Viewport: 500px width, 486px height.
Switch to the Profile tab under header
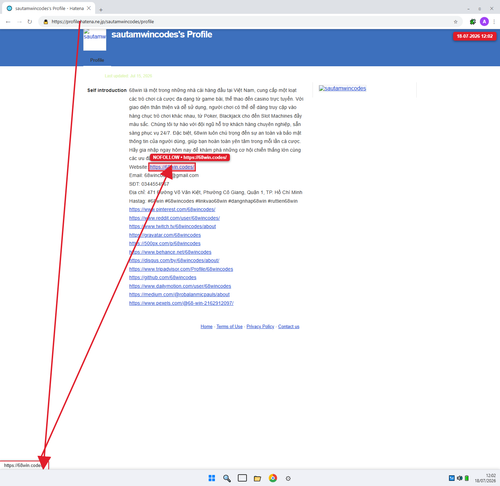click(97, 60)
